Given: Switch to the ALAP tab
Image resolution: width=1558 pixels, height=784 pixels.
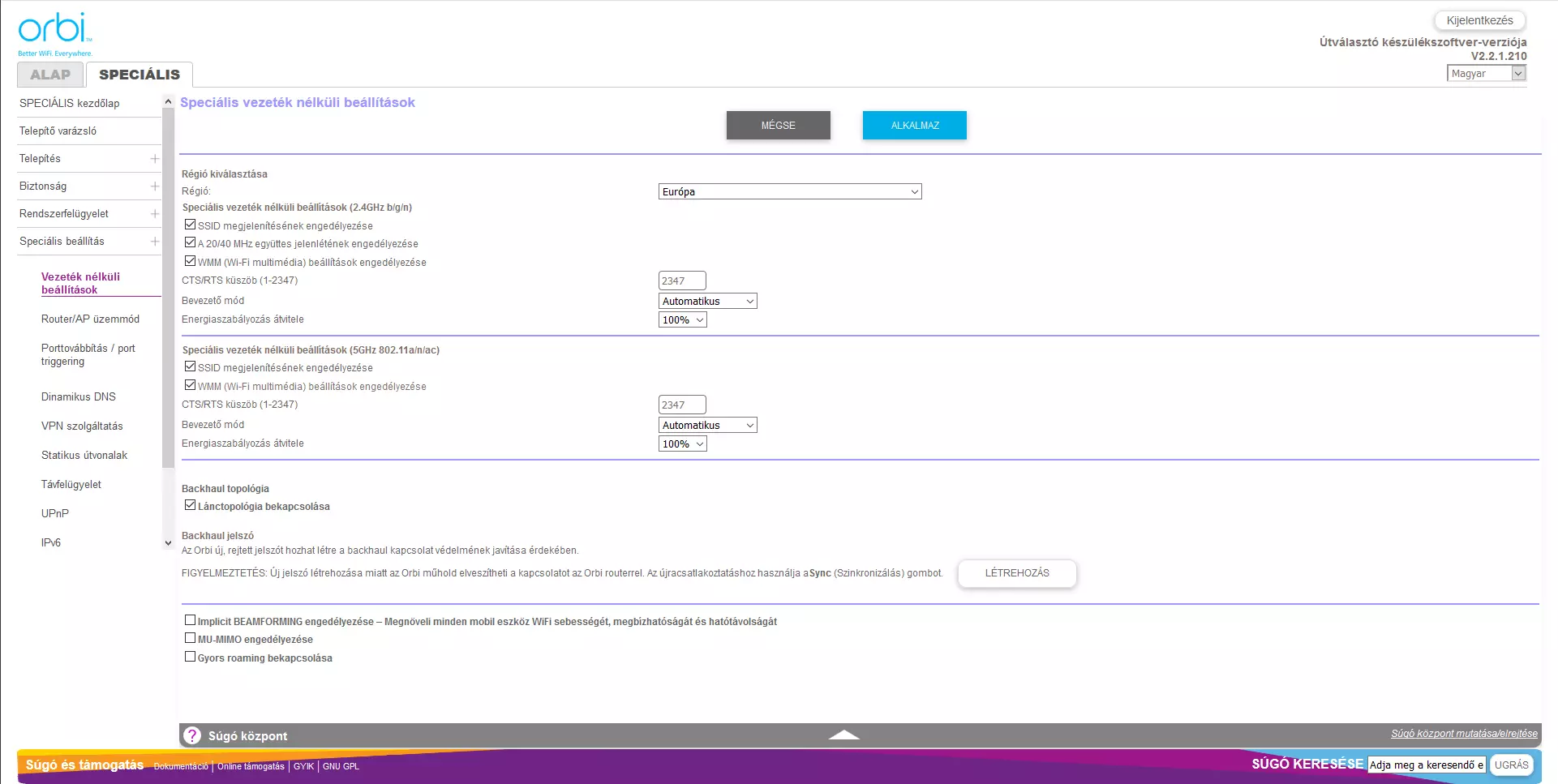Looking at the screenshot, I should (x=50, y=75).
